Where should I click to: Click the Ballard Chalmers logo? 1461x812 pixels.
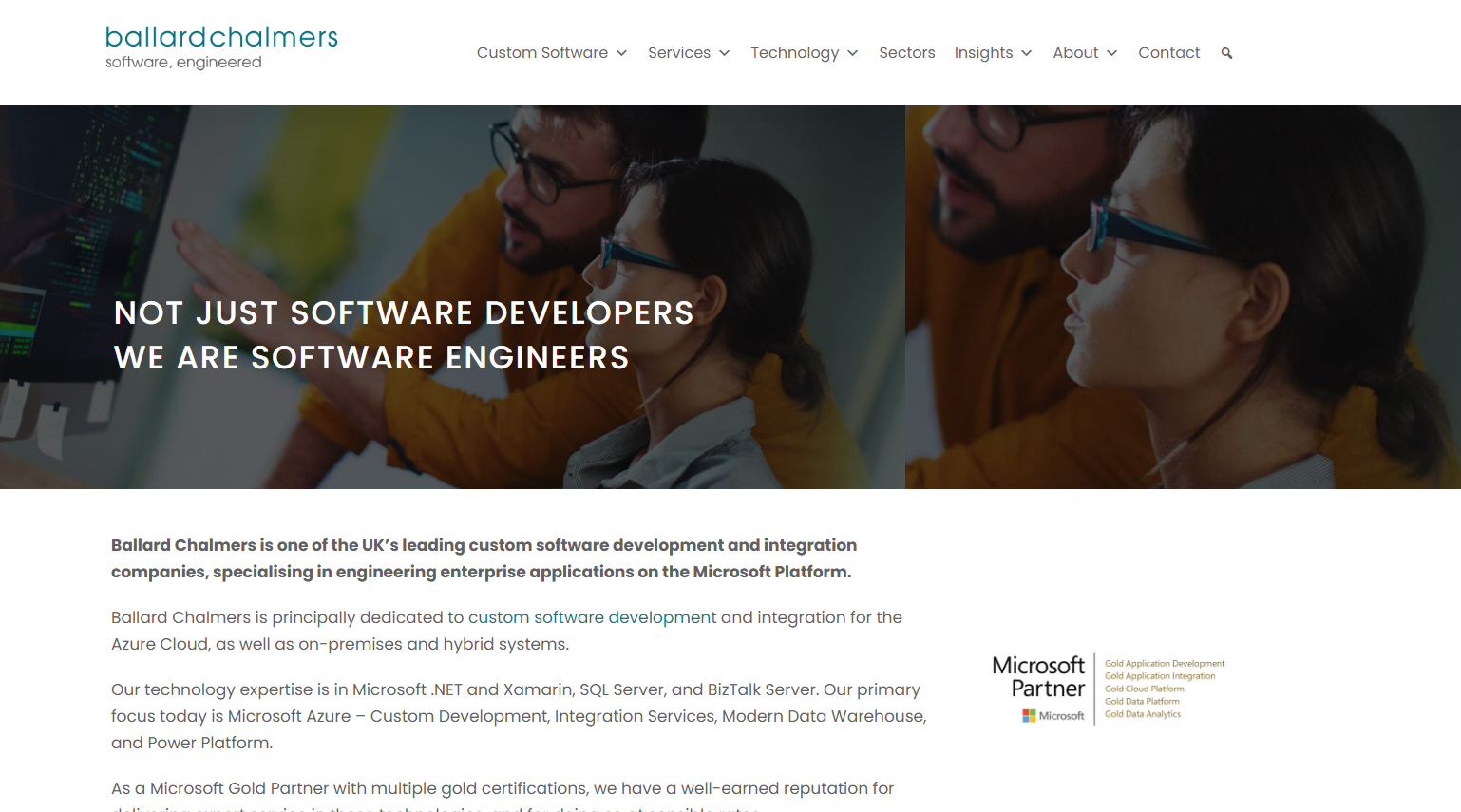[x=221, y=38]
